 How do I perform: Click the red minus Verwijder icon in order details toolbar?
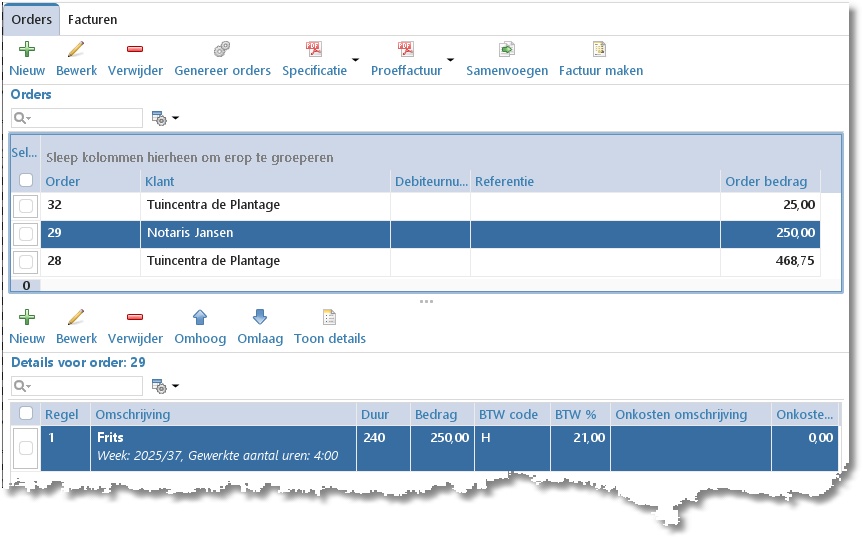(x=135, y=317)
